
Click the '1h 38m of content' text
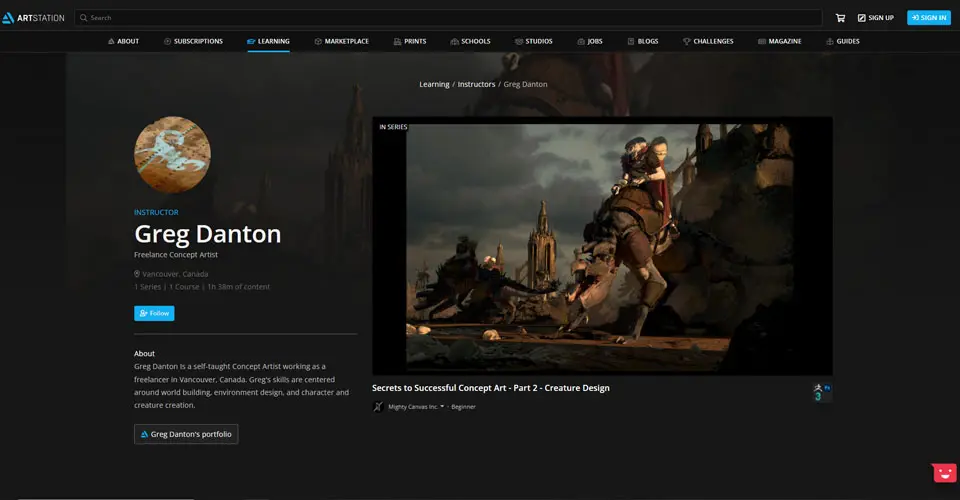point(238,286)
